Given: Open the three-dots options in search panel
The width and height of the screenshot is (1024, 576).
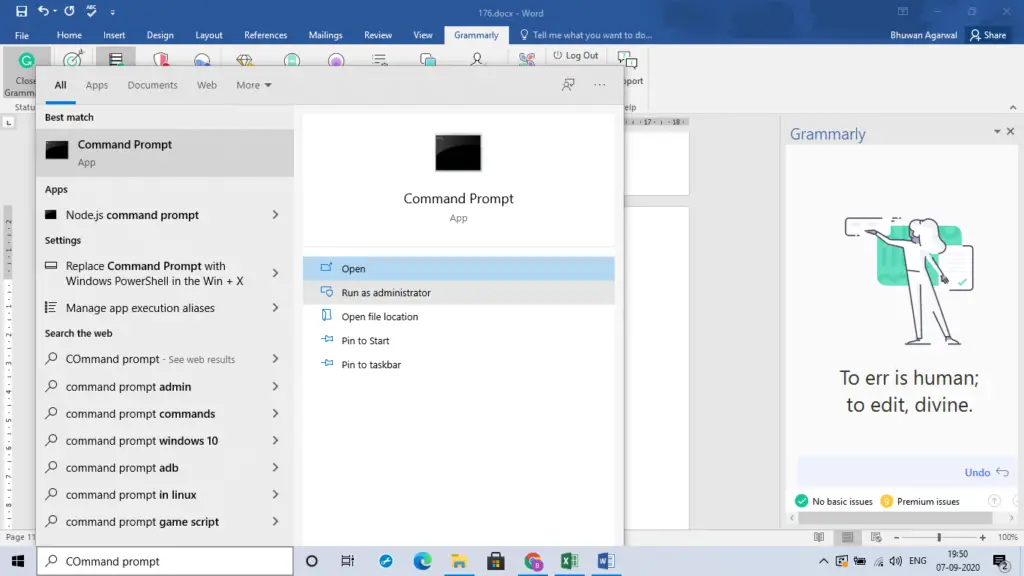Looking at the screenshot, I should tap(600, 85).
